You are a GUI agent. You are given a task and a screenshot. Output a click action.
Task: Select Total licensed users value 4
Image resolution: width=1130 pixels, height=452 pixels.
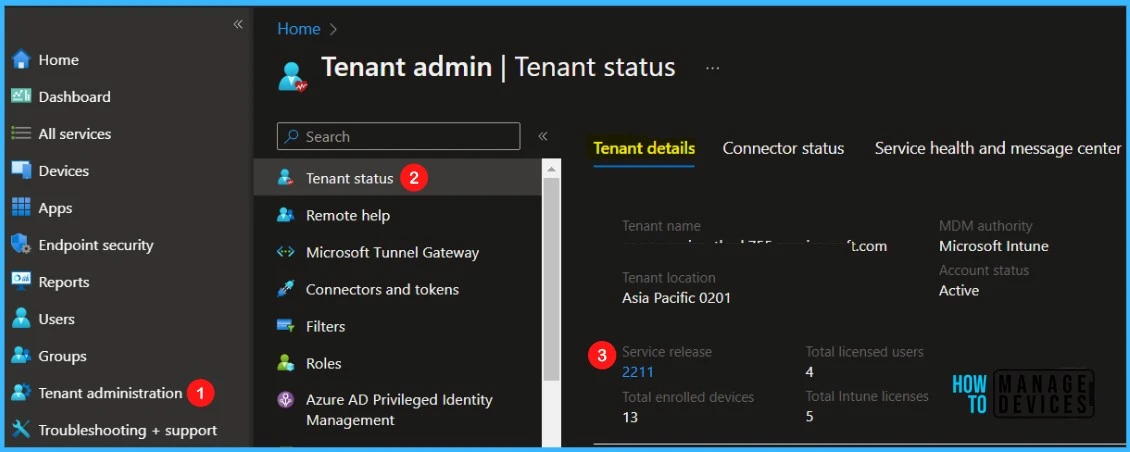coord(809,372)
